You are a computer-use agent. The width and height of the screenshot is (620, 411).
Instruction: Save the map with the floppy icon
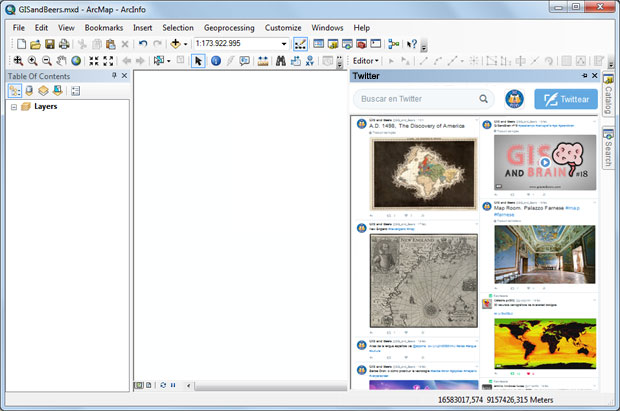pyautogui.click(x=49, y=44)
